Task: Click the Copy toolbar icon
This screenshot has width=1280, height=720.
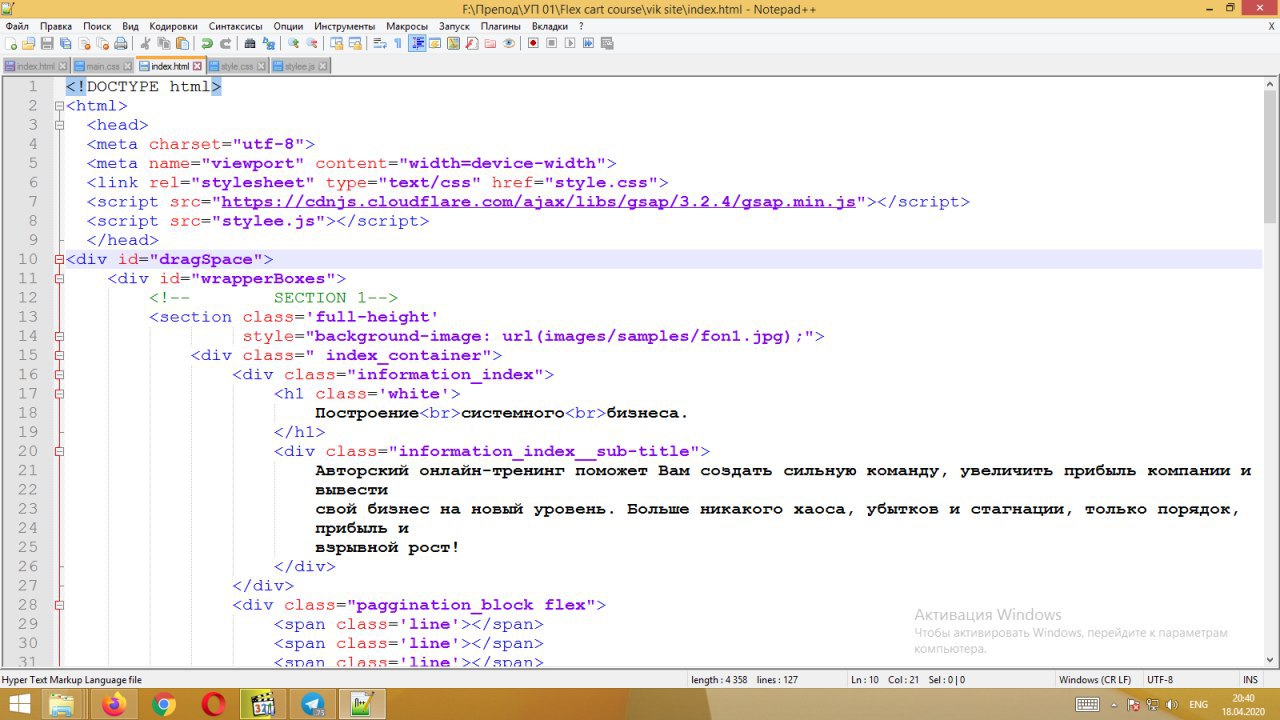Action: coord(163,43)
